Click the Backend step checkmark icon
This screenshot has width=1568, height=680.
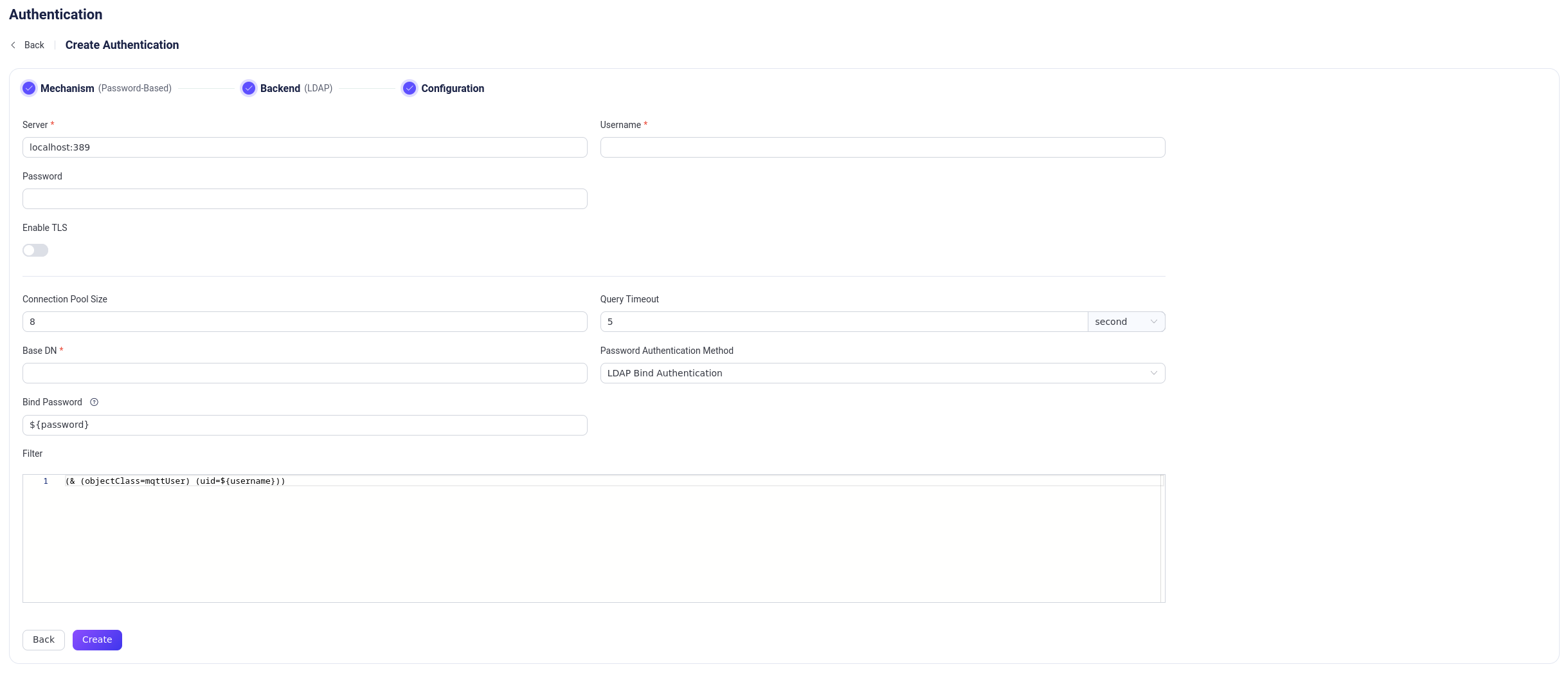point(249,88)
